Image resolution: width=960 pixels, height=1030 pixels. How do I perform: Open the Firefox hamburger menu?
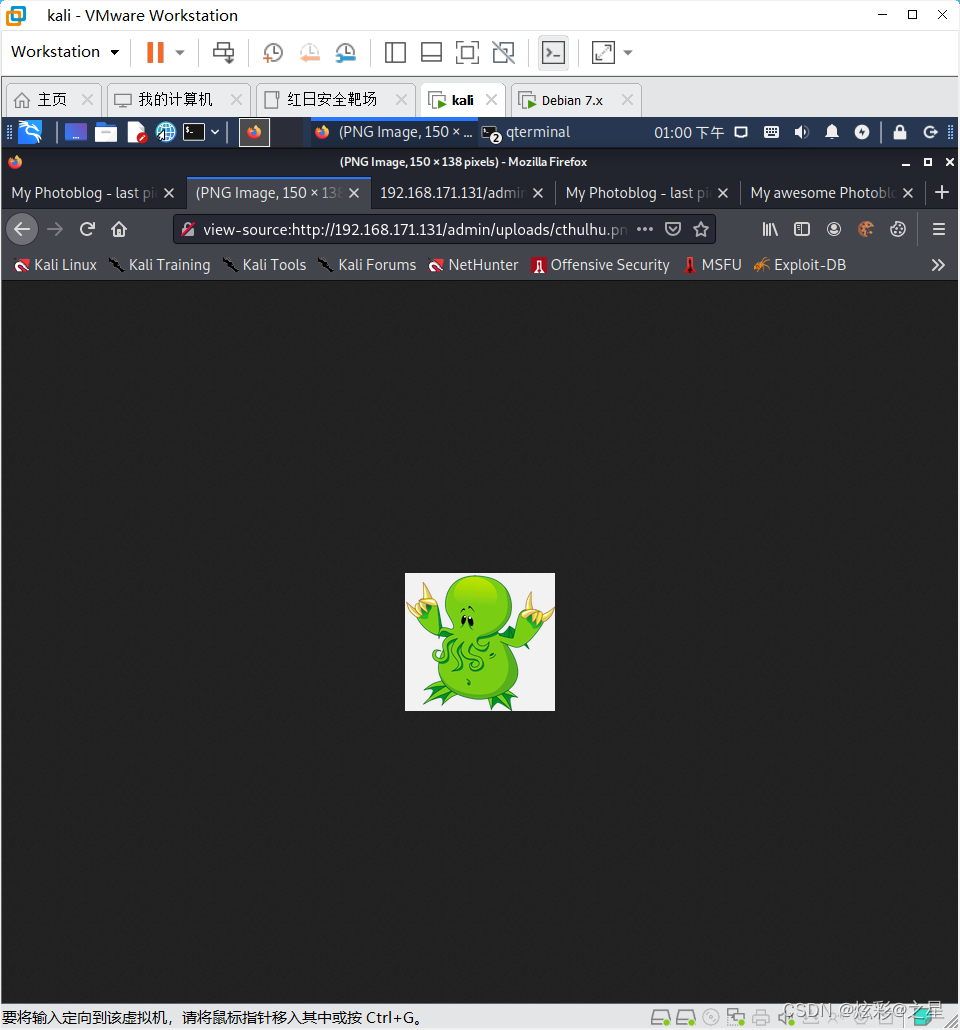939,229
